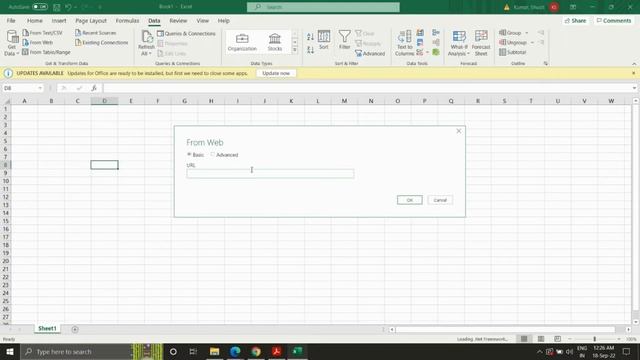The image size is (640, 360).
Task: Open What-If Analysis dropdown
Action: pos(459,42)
